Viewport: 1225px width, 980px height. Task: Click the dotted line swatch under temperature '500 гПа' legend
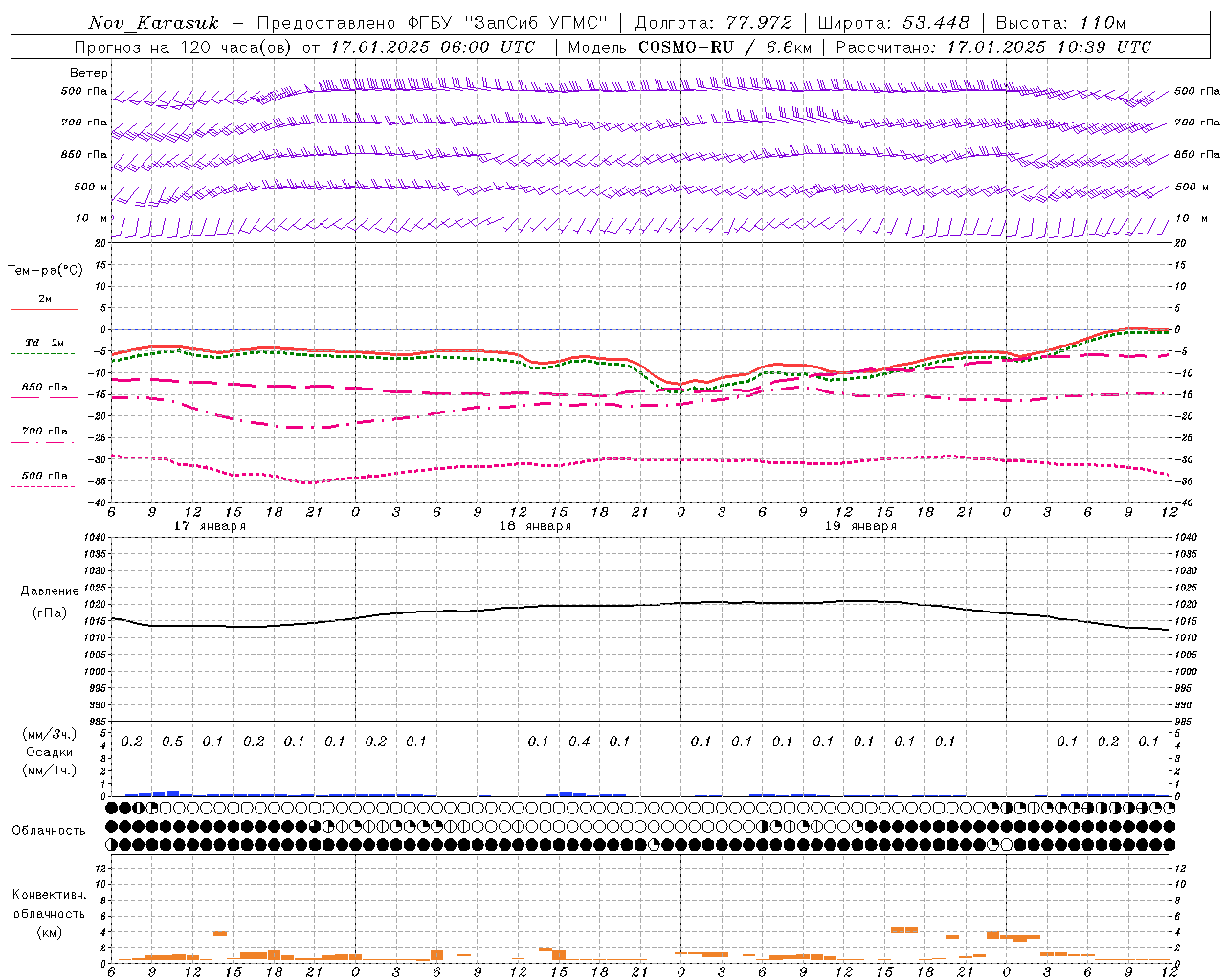pos(44,486)
